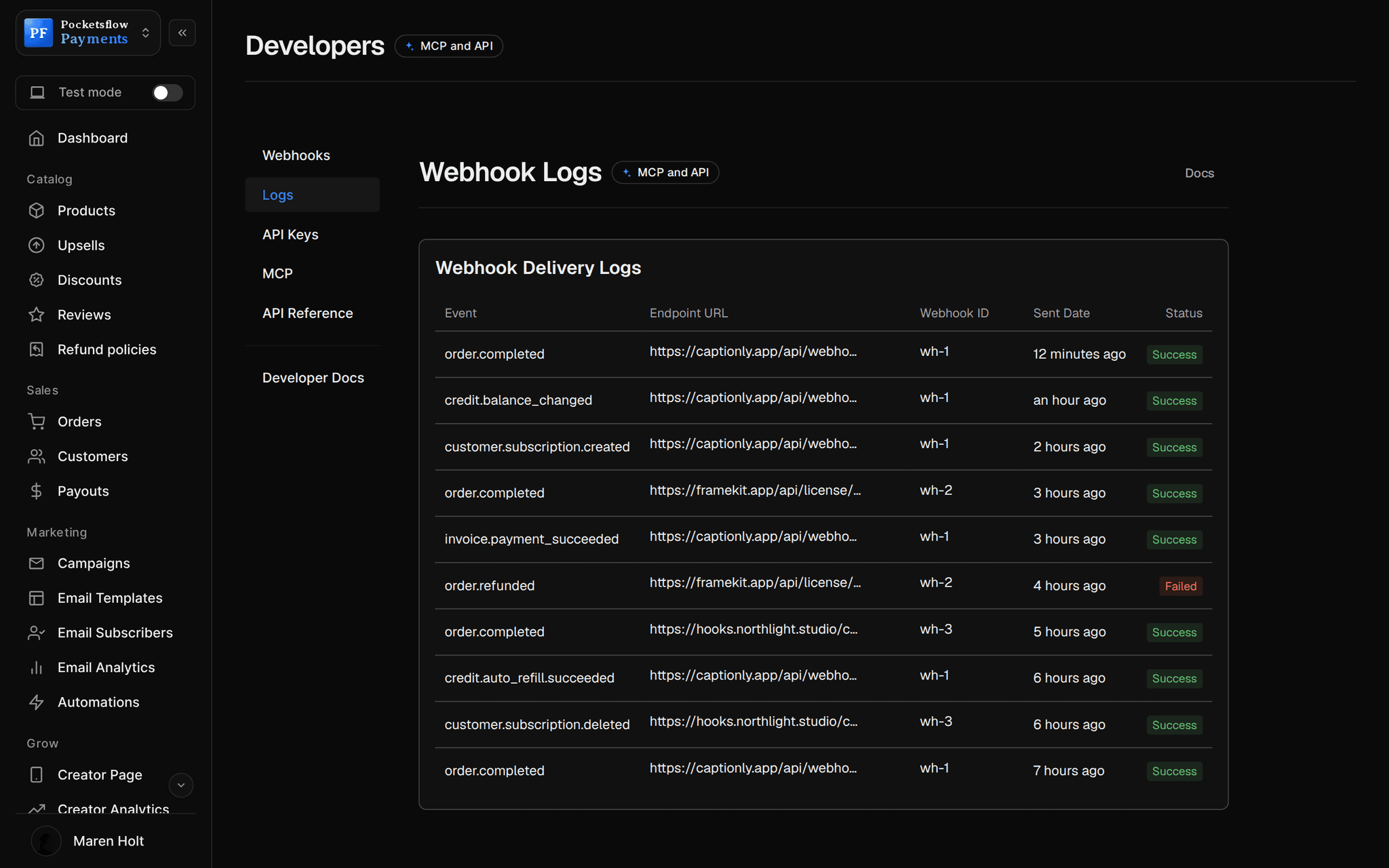Click MCP and API badge beside Webhook Logs

tap(665, 172)
